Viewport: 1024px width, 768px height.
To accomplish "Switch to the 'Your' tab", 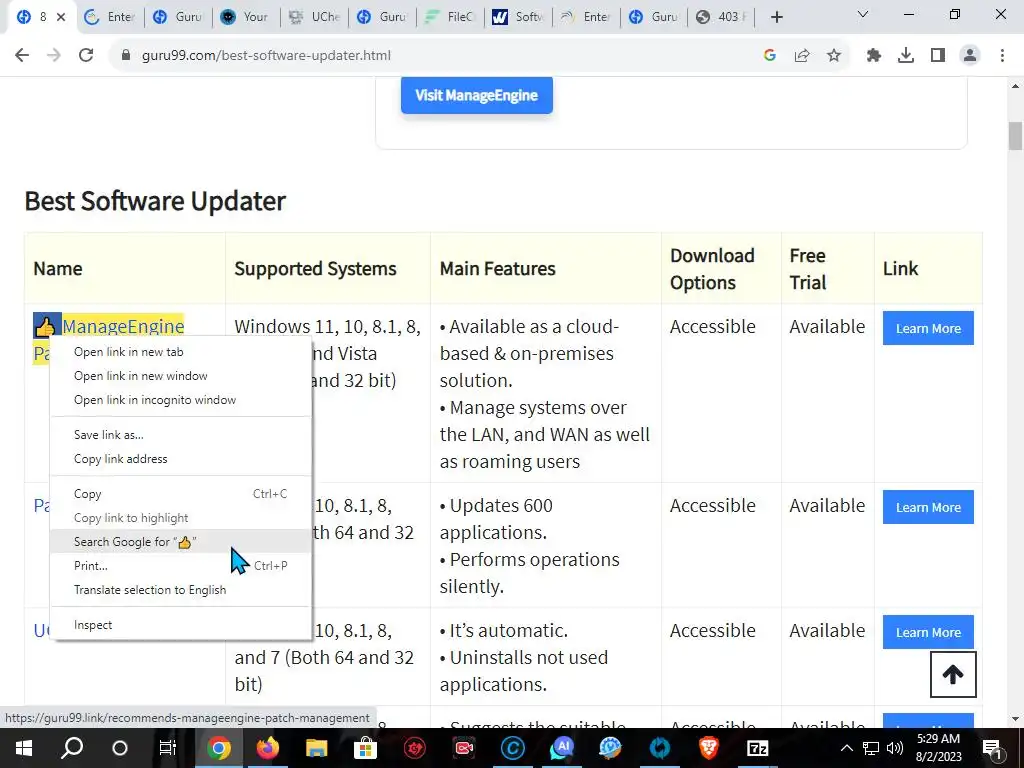I will tap(246, 17).
